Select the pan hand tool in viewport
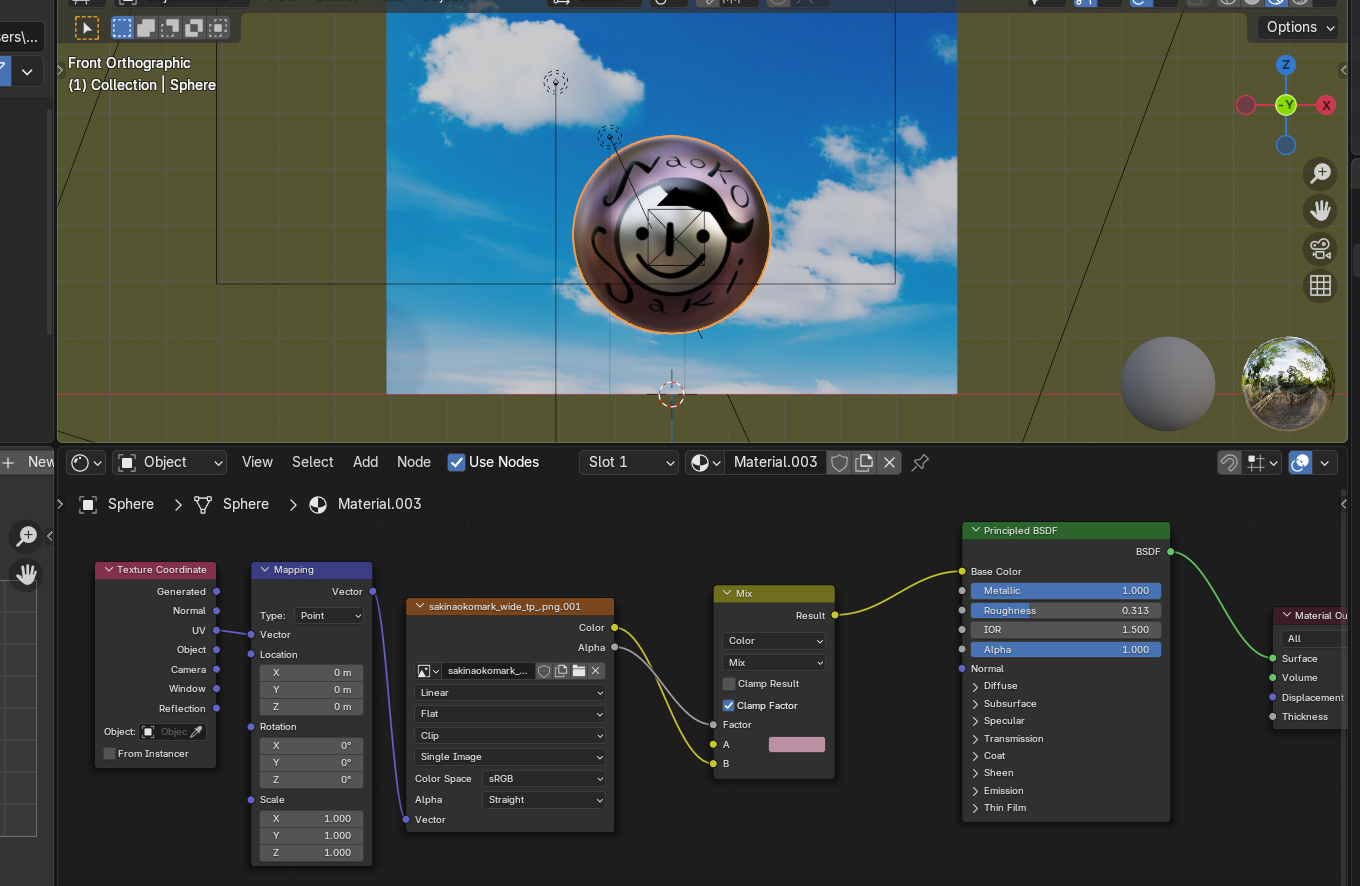Screen dimensions: 1360x886 pos(1320,210)
